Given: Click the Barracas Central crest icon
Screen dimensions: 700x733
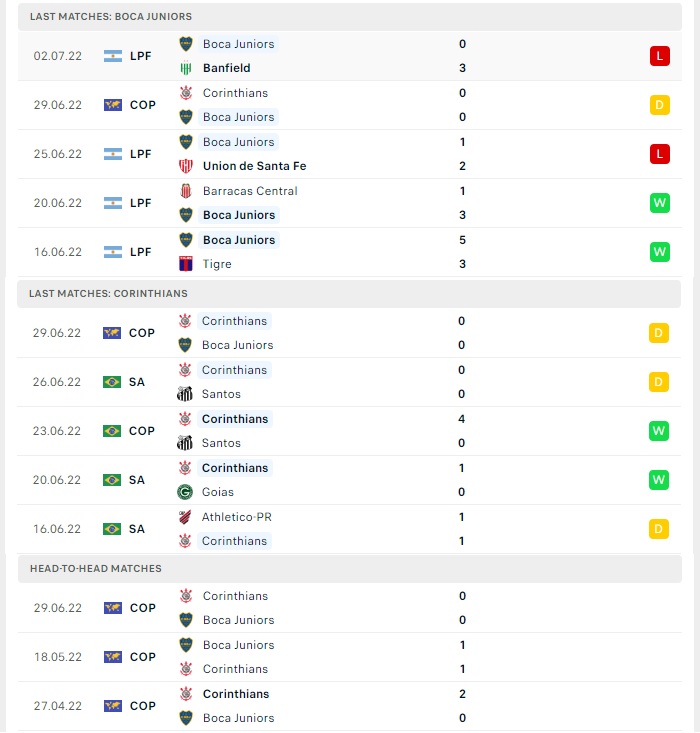Looking at the screenshot, I should 186,191.
